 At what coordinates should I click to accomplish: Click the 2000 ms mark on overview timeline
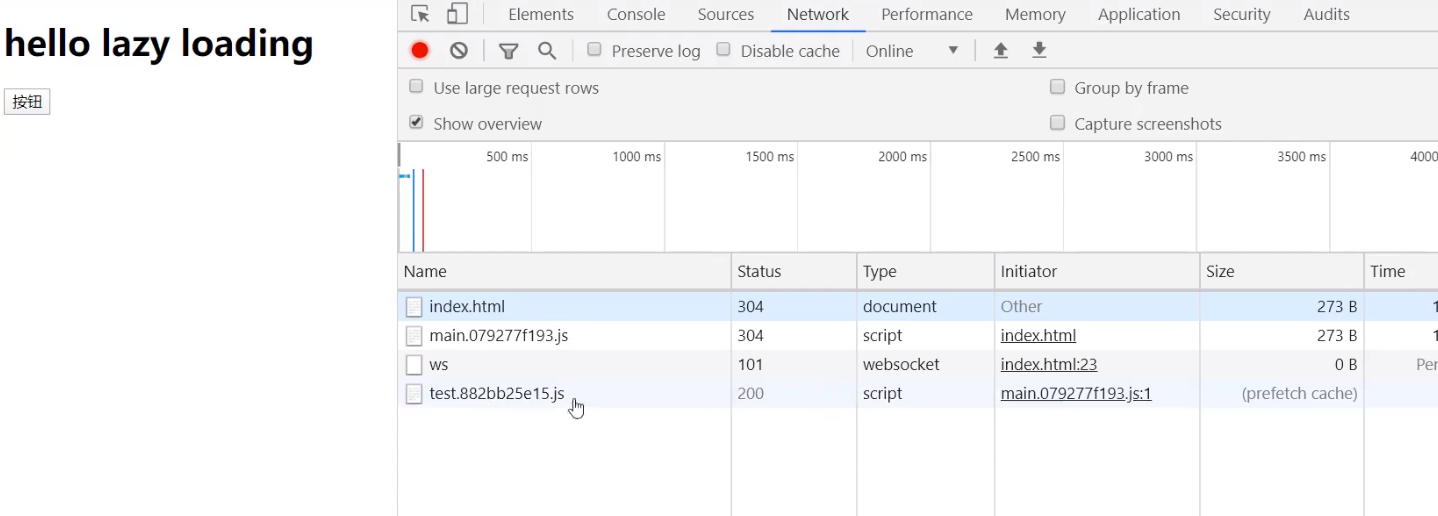[902, 157]
